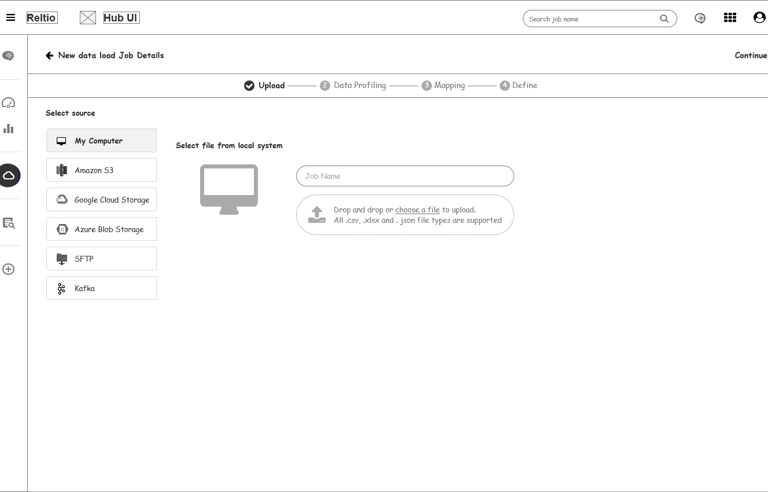Screen dimensions: 768x492
Task: Go to the Data Profiling step
Action: (x=353, y=86)
